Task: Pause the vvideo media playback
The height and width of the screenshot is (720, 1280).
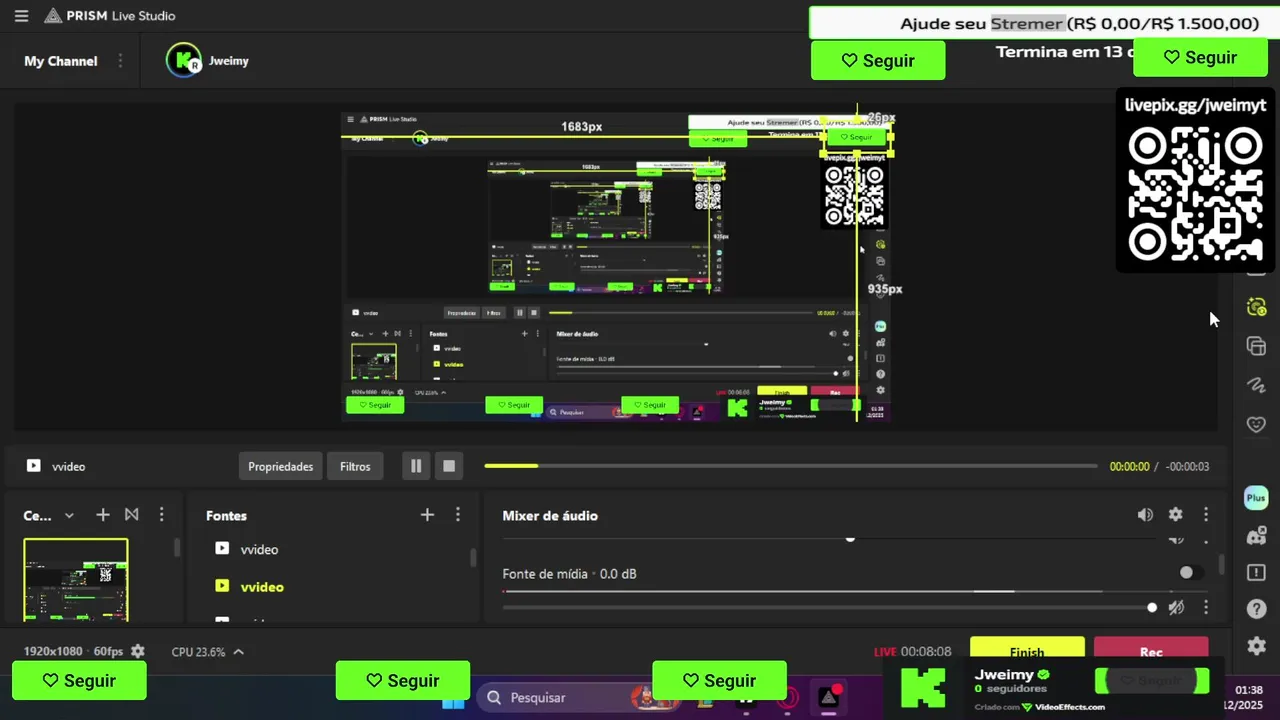Action: click(x=416, y=466)
